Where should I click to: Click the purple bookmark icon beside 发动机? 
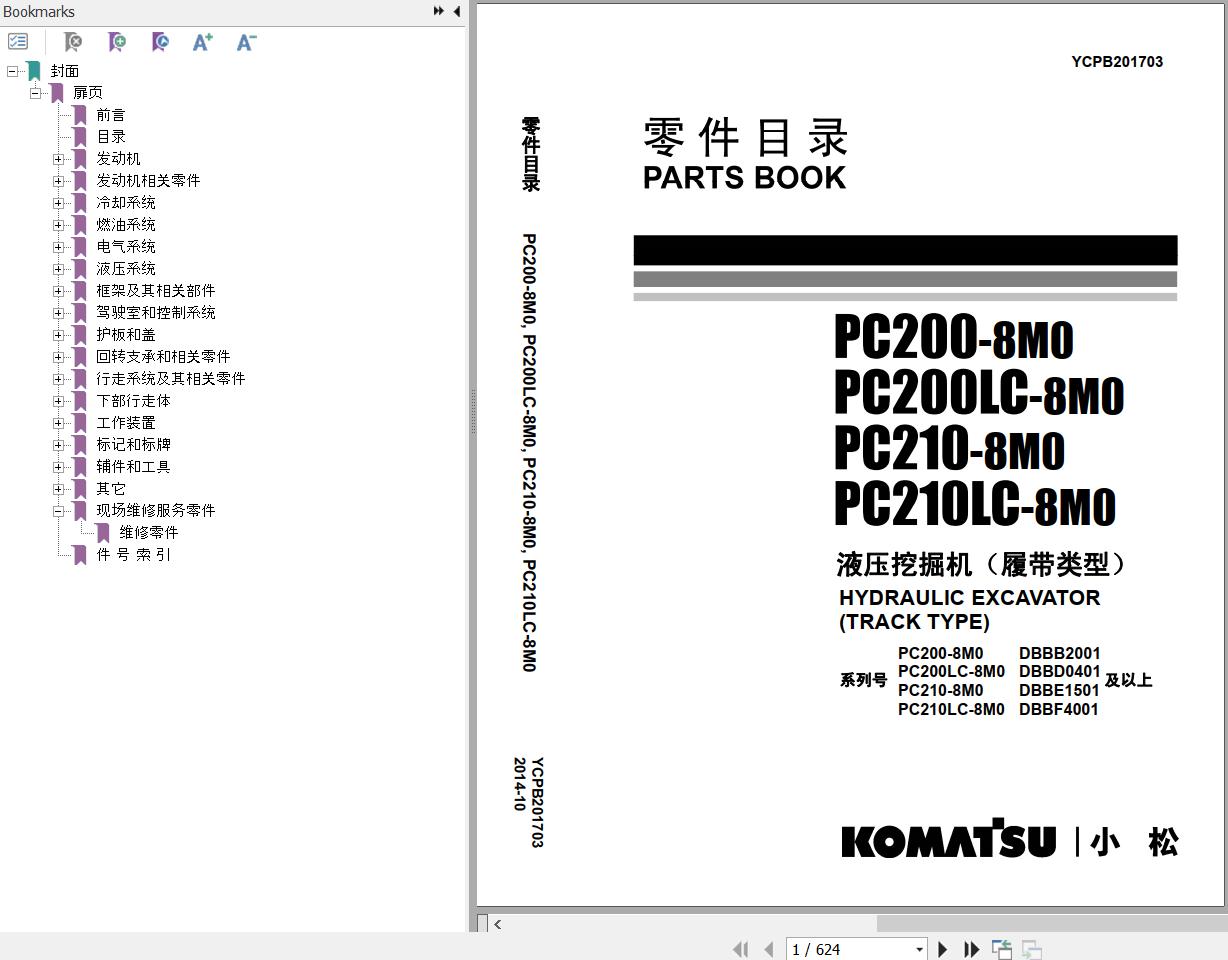[80, 159]
